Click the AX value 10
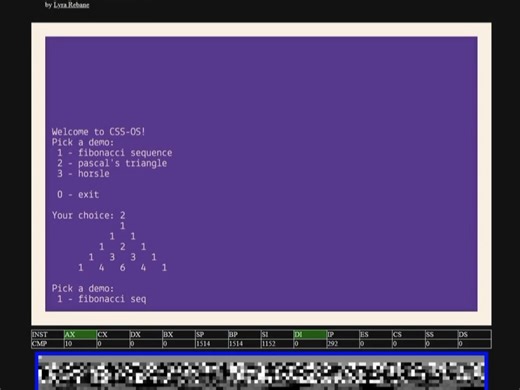Viewport: 520px width, 390px height. pos(80,344)
